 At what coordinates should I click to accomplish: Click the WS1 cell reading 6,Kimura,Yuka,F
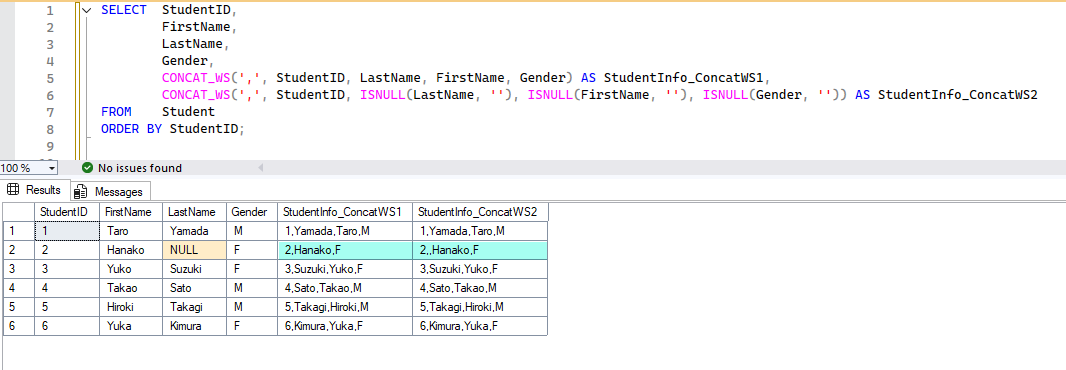coord(345,326)
